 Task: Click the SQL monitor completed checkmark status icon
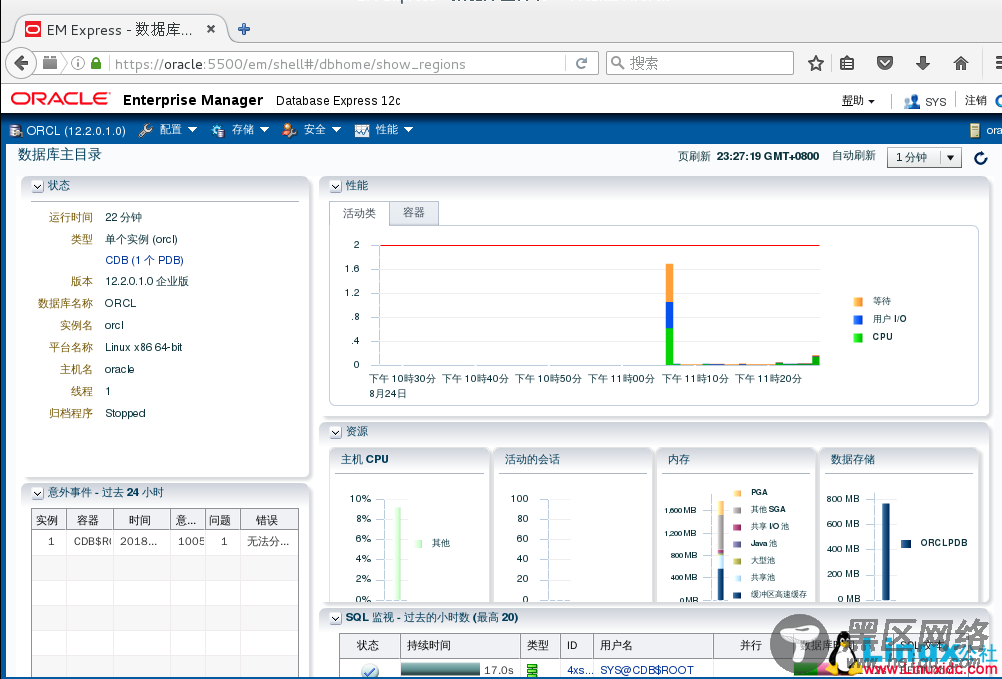pos(369,671)
